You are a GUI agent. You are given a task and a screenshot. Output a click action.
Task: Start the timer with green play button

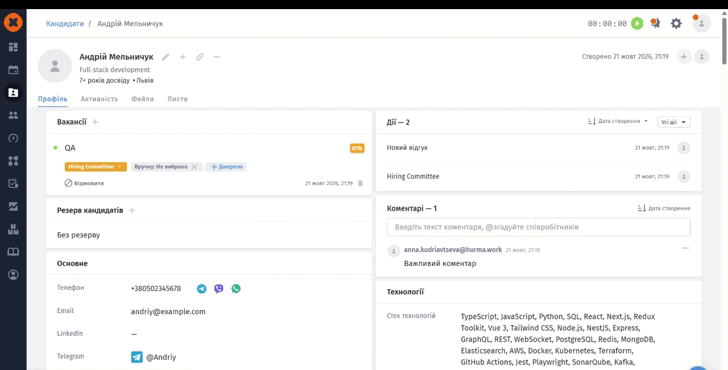637,23
